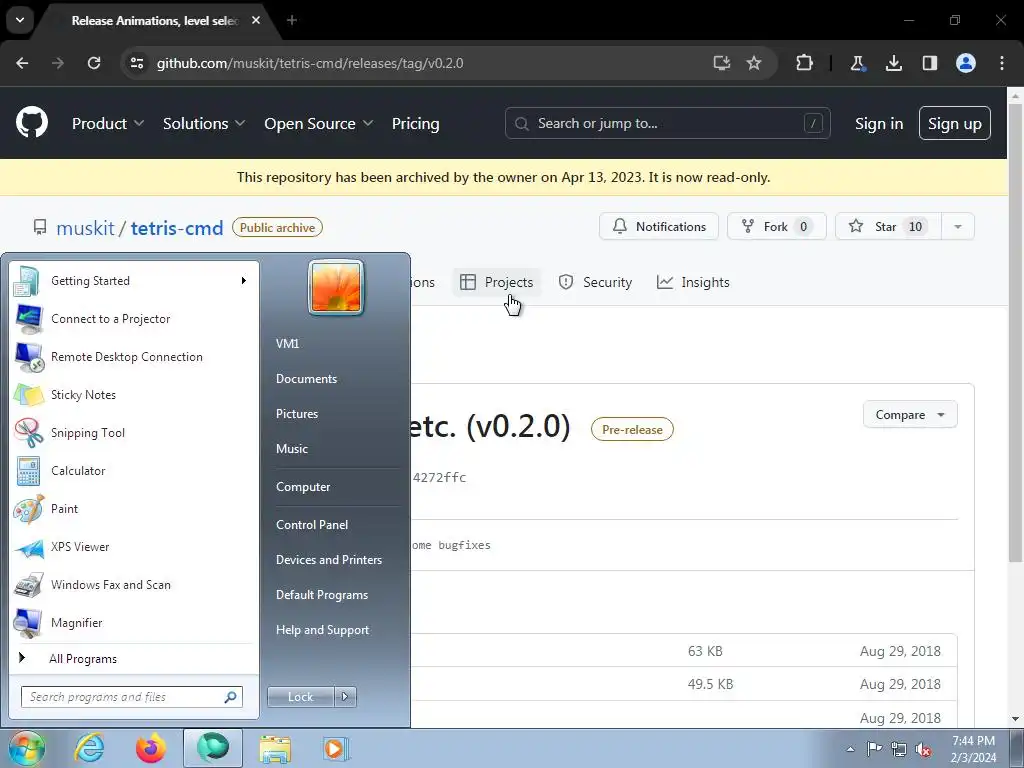Open Windows Explorer folder on taskbar
Screen dimensions: 1024x768
[275, 749]
